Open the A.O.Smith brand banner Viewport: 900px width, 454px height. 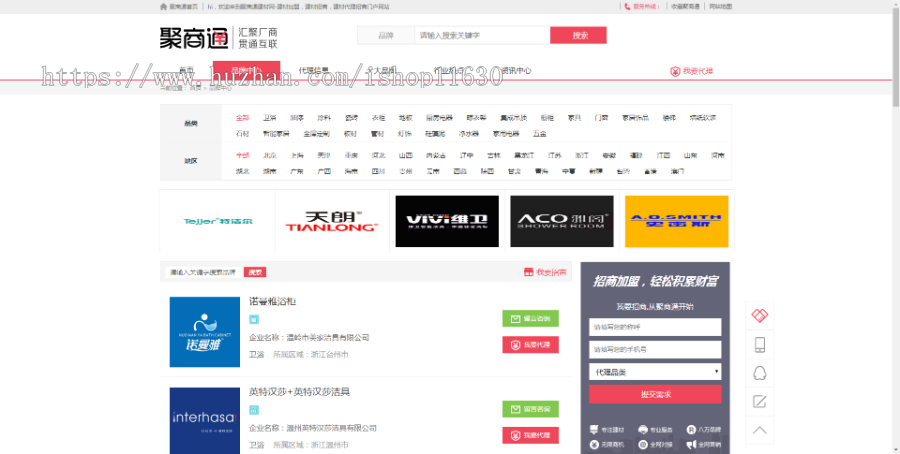[x=677, y=221]
